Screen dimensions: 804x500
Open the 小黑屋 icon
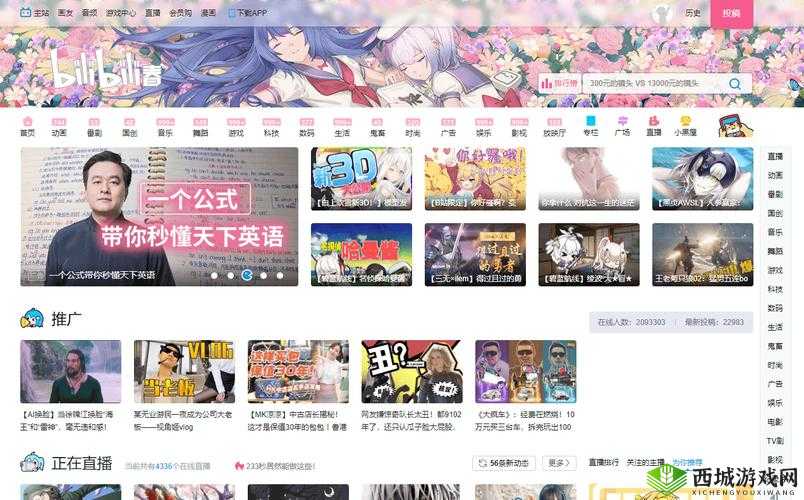[x=685, y=126]
